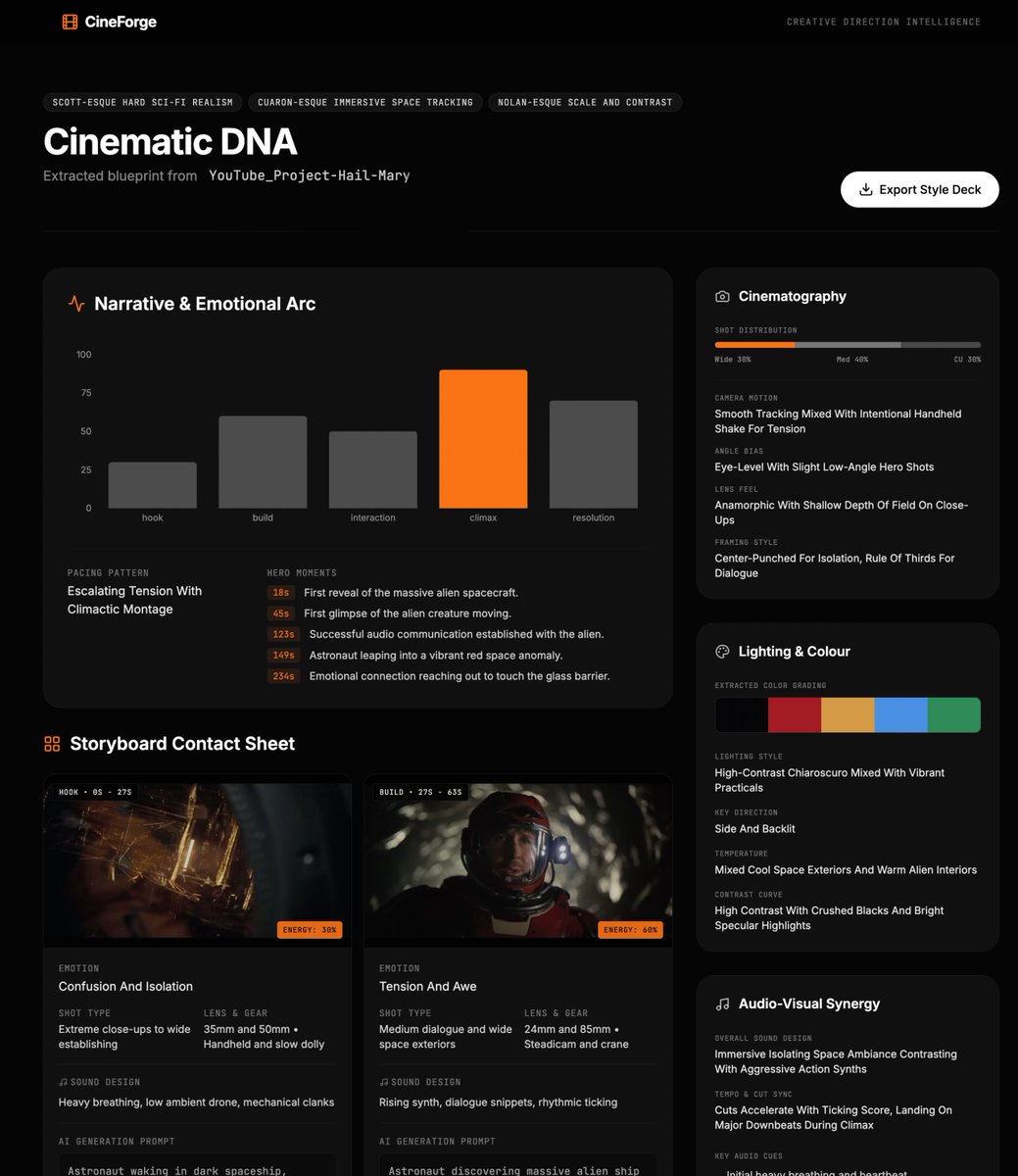Viewport: 1018px width, 1176px height.
Task: Click the hook bar in the chart
Action: pyautogui.click(x=152, y=485)
